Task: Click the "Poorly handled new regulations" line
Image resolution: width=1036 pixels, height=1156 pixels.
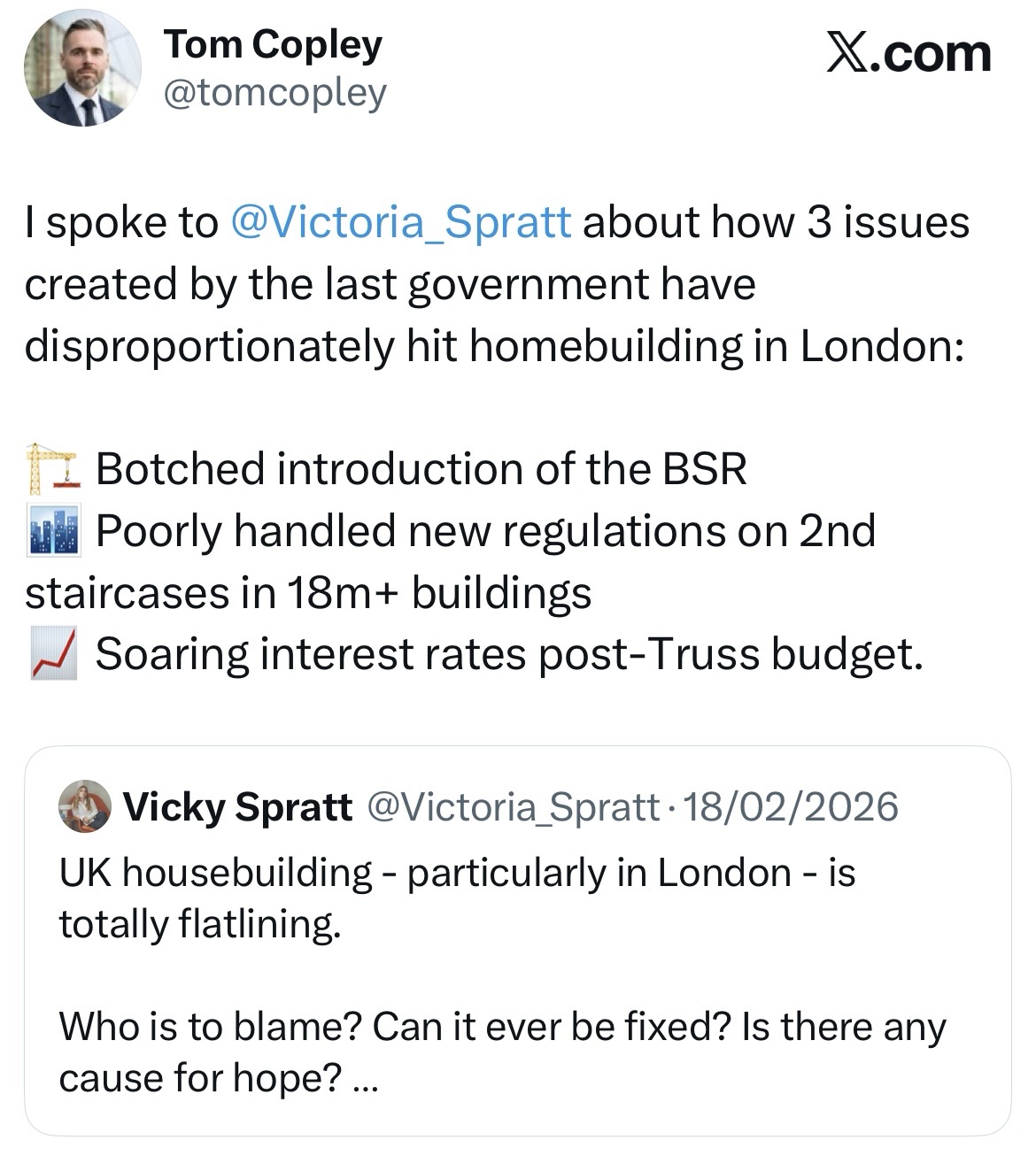Action: pos(485,531)
